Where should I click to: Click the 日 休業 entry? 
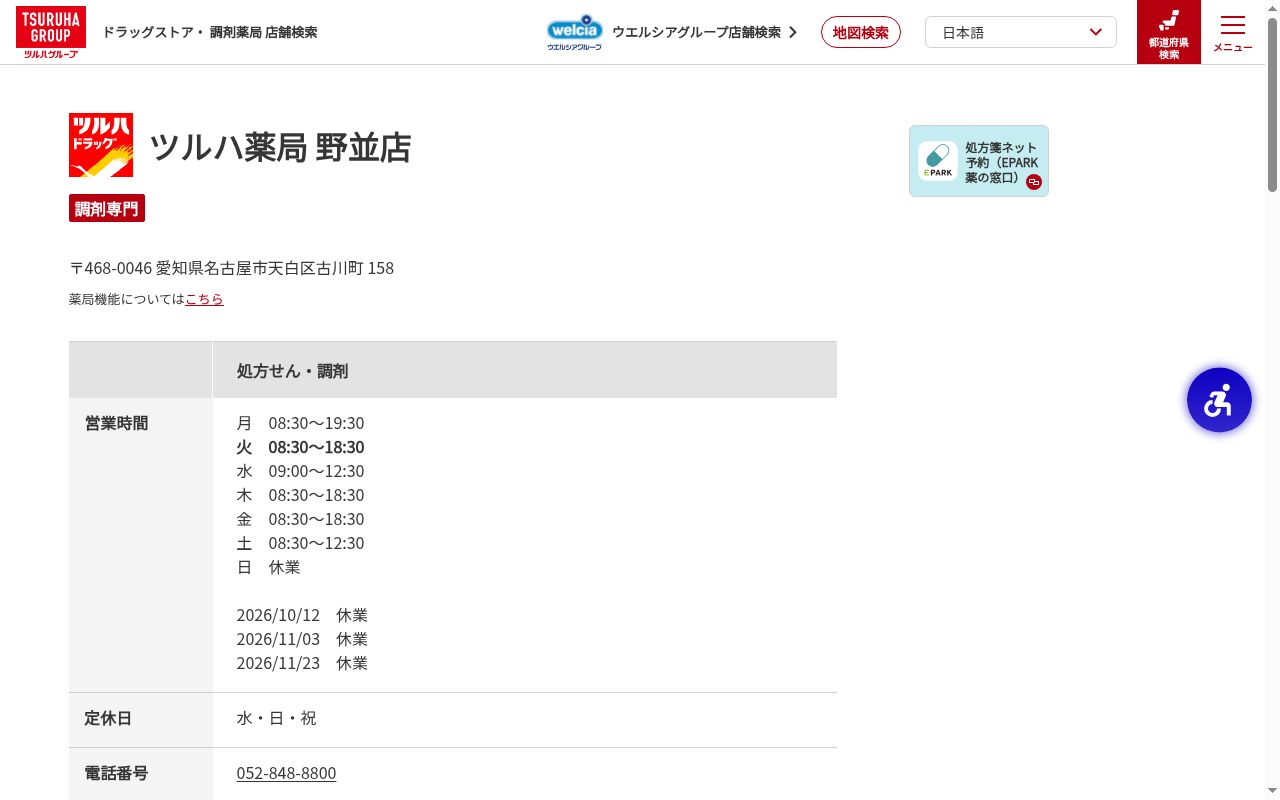(268, 567)
